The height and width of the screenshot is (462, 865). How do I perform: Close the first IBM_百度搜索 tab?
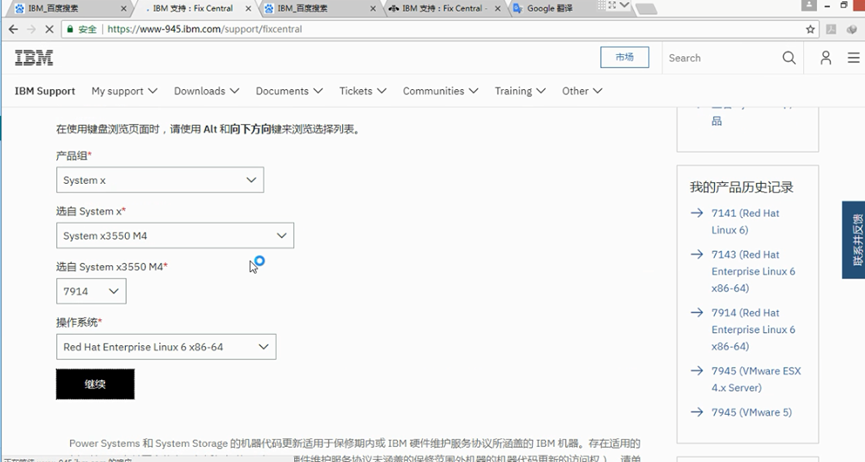[x=124, y=8]
